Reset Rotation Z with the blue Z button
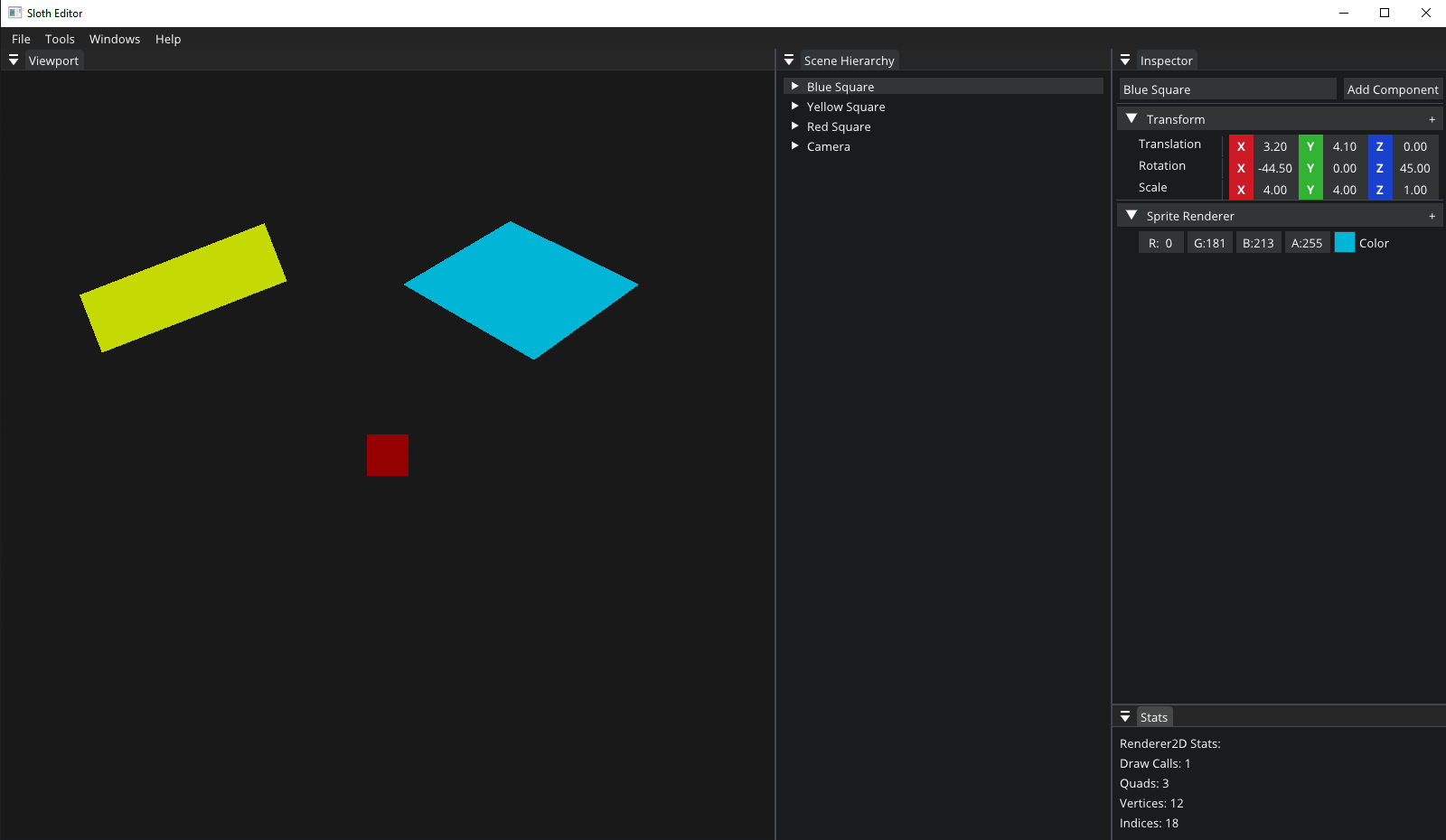The height and width of the screenshot is (840, 1446). click(1380, 168)
